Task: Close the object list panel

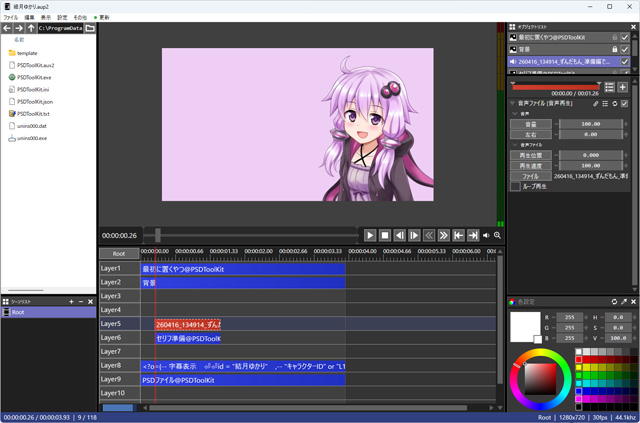Action: [633, 27]
